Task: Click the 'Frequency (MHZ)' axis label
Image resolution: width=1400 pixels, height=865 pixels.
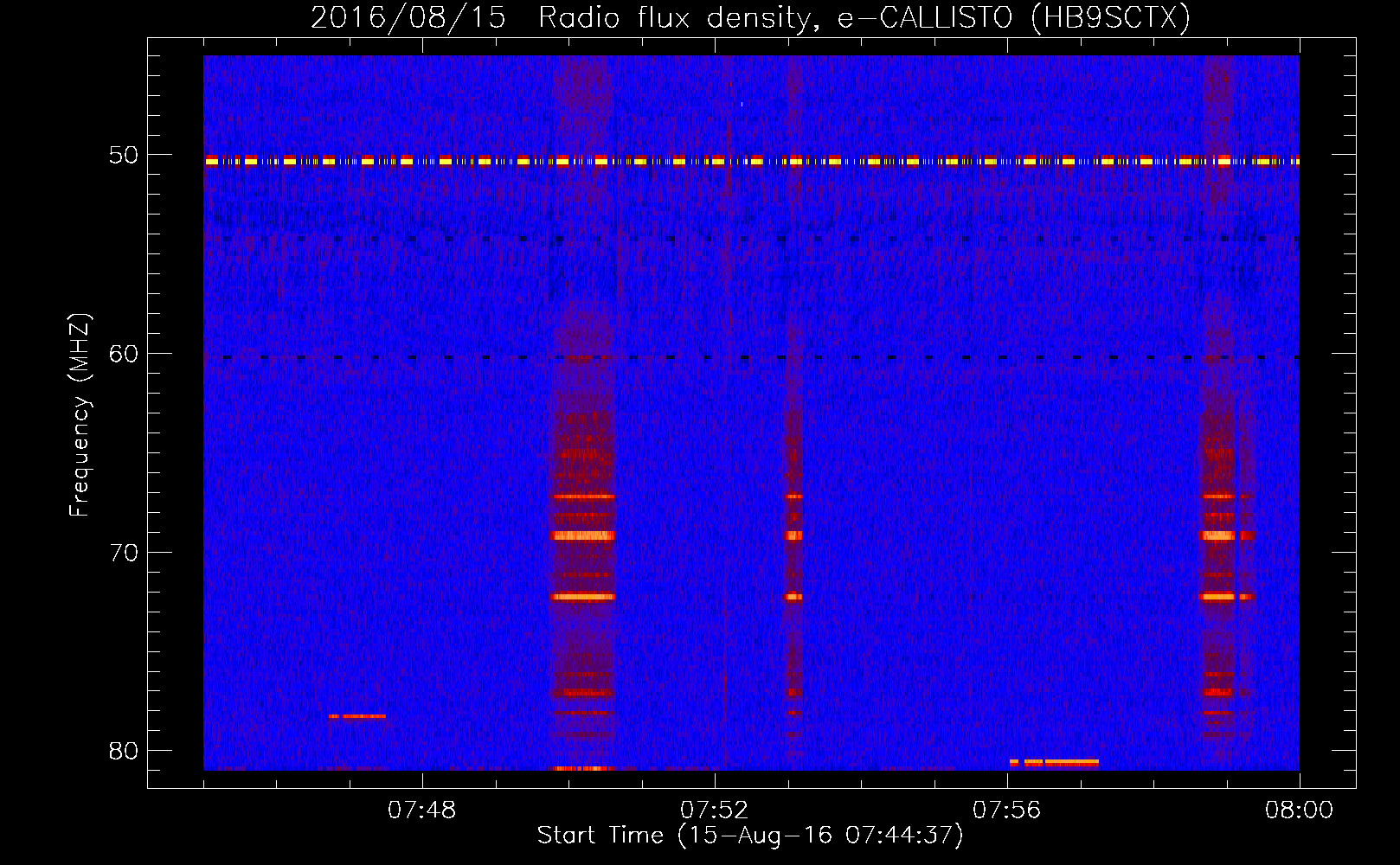Action: coord(80,415)
